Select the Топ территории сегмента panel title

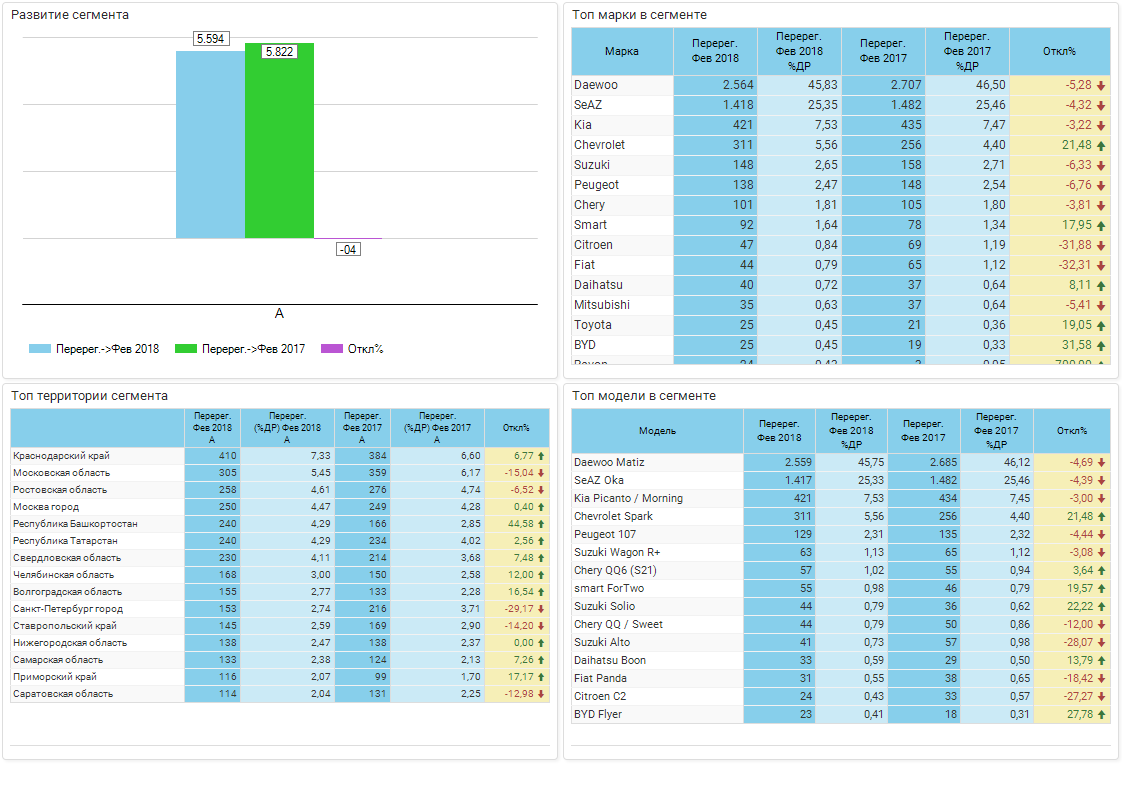pyautogui.click(x=89, y=396)
